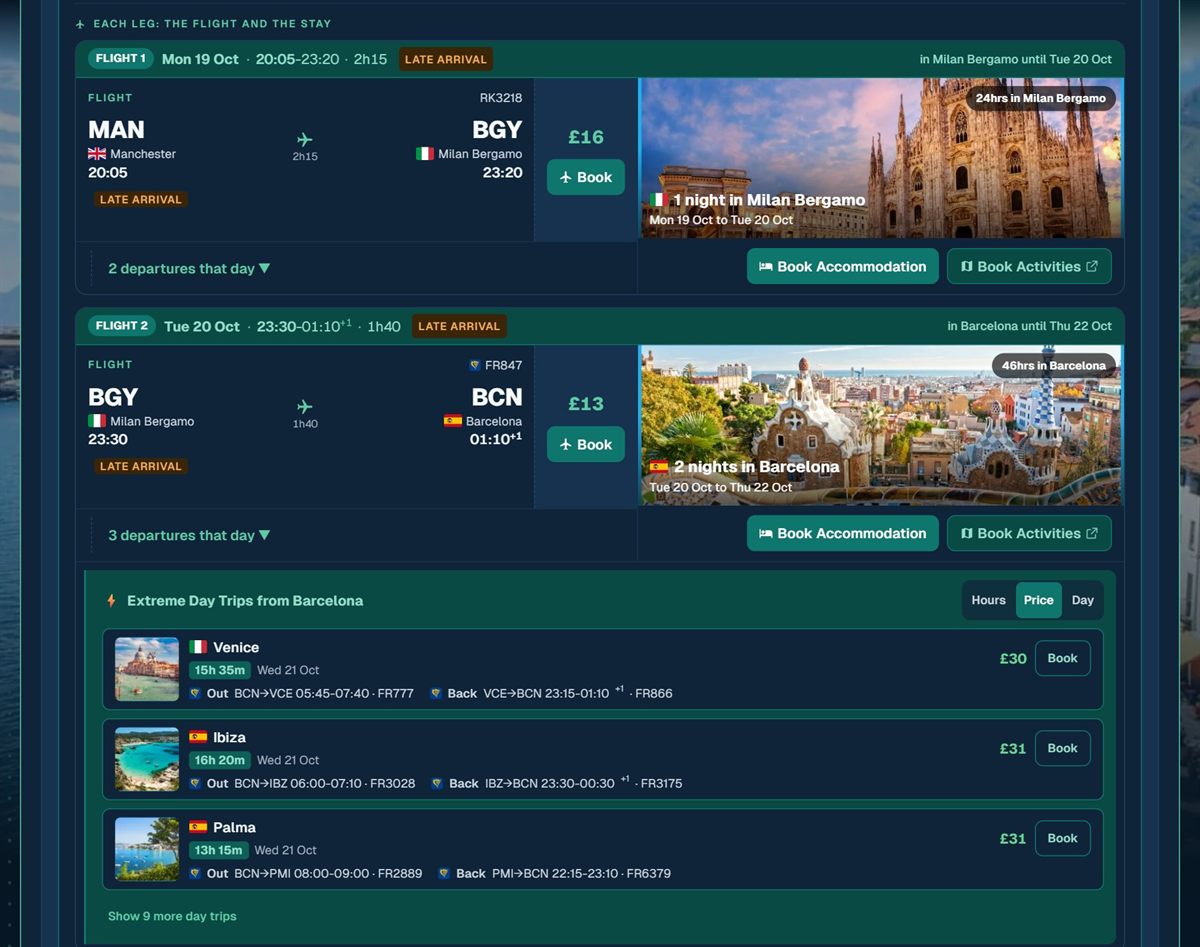This screenshot has height=947, width=1200.
Task: Click the airline icon before Ibiza Back flight
Action: (x=437, y=783)
